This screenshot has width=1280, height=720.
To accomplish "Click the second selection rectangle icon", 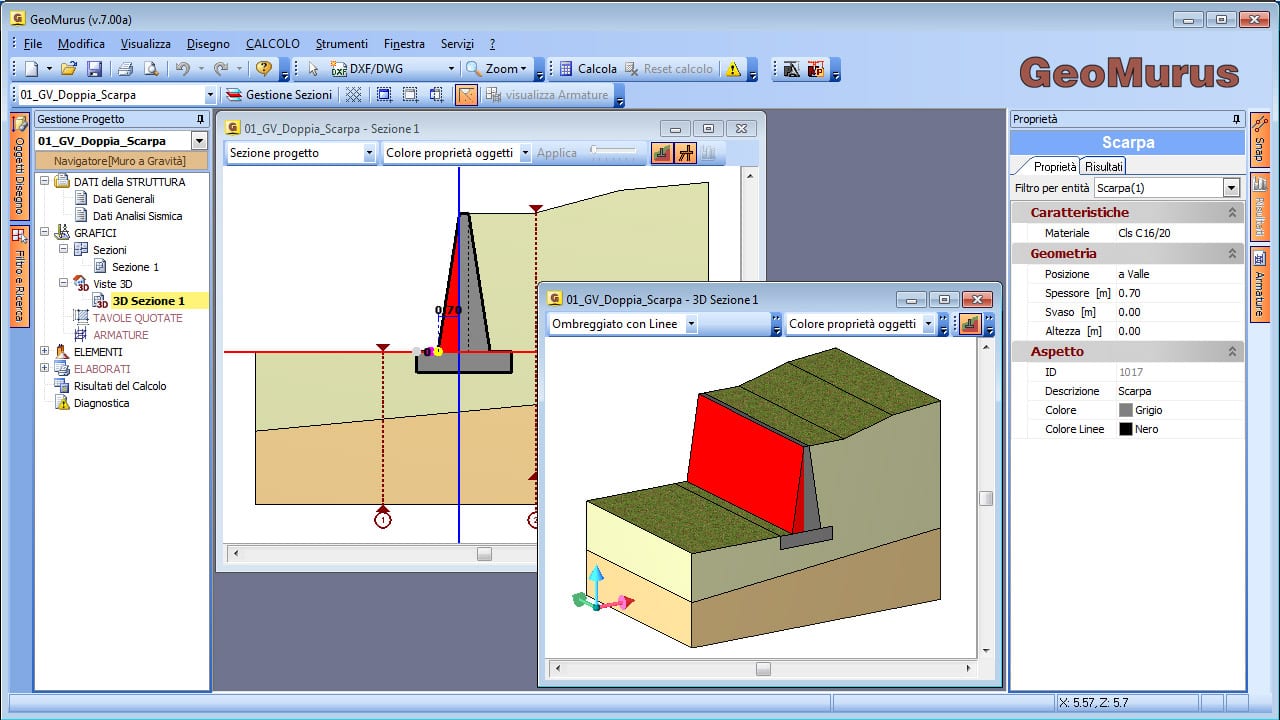I will pyautogui.click(x=410, y=95).
